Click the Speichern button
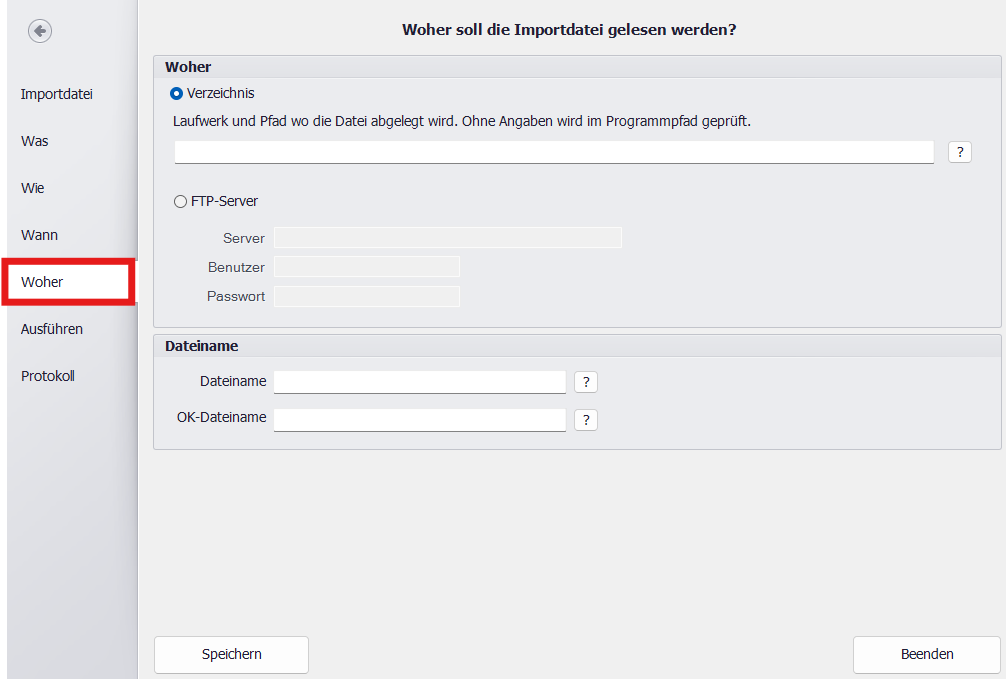 tap(231, 655)
